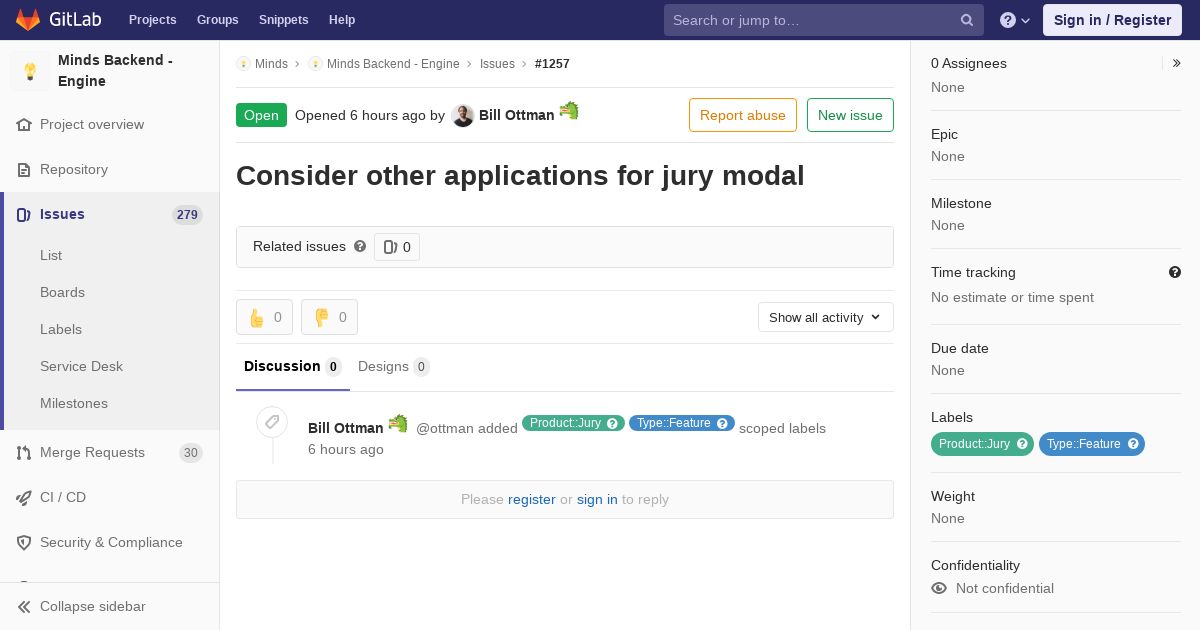Click the sign in link to reply
Viewport: 1200px width, 630px height.
(597, 499)
